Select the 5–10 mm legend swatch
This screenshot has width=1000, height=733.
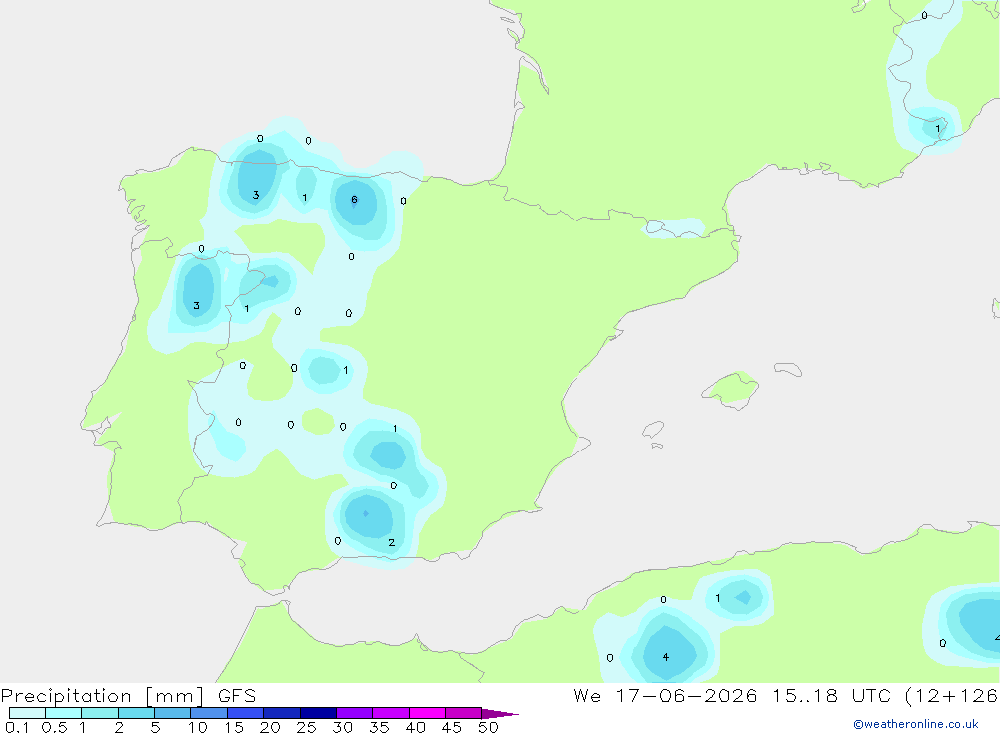(173, 713)
